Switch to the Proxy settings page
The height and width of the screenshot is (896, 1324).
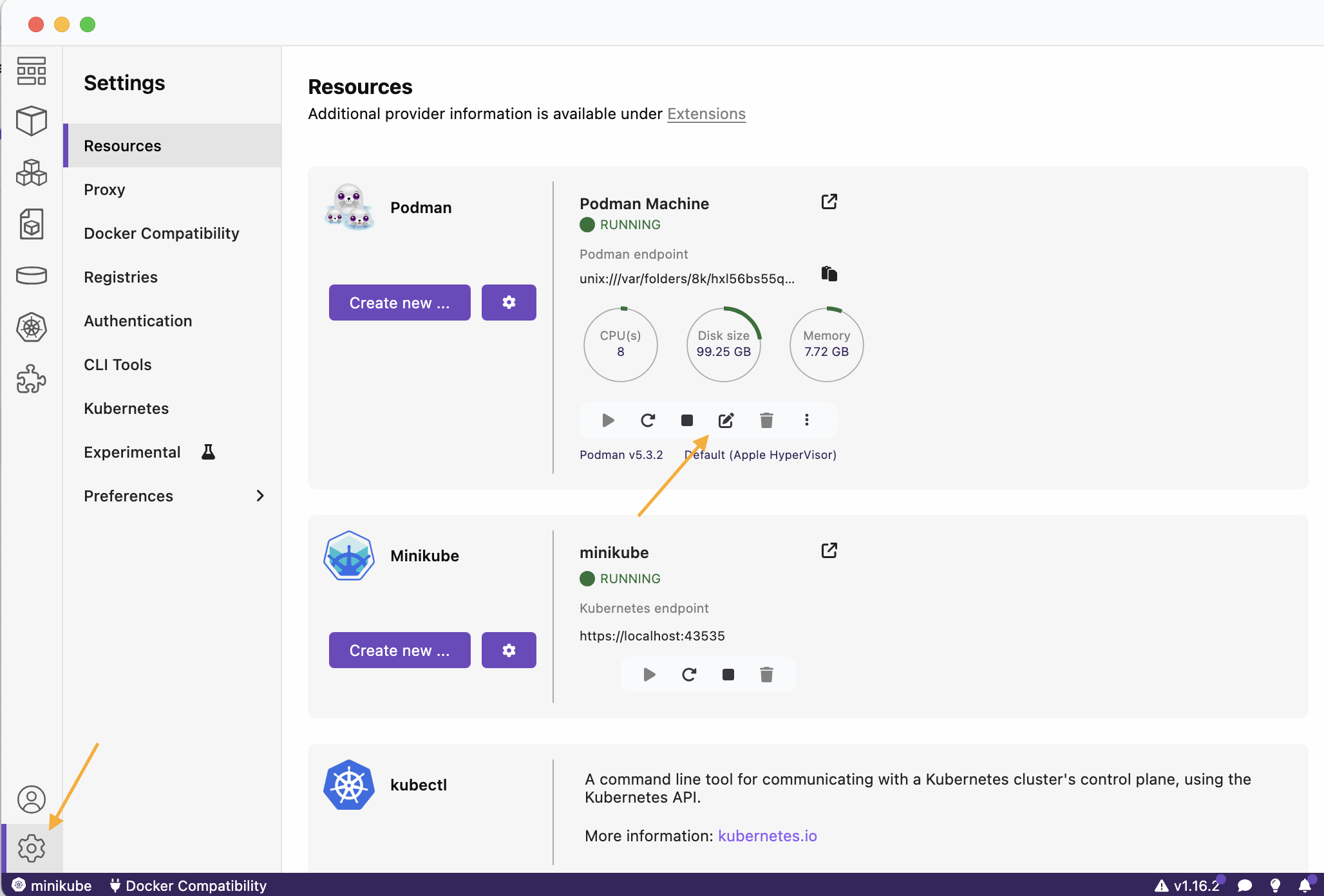(105, 189)
